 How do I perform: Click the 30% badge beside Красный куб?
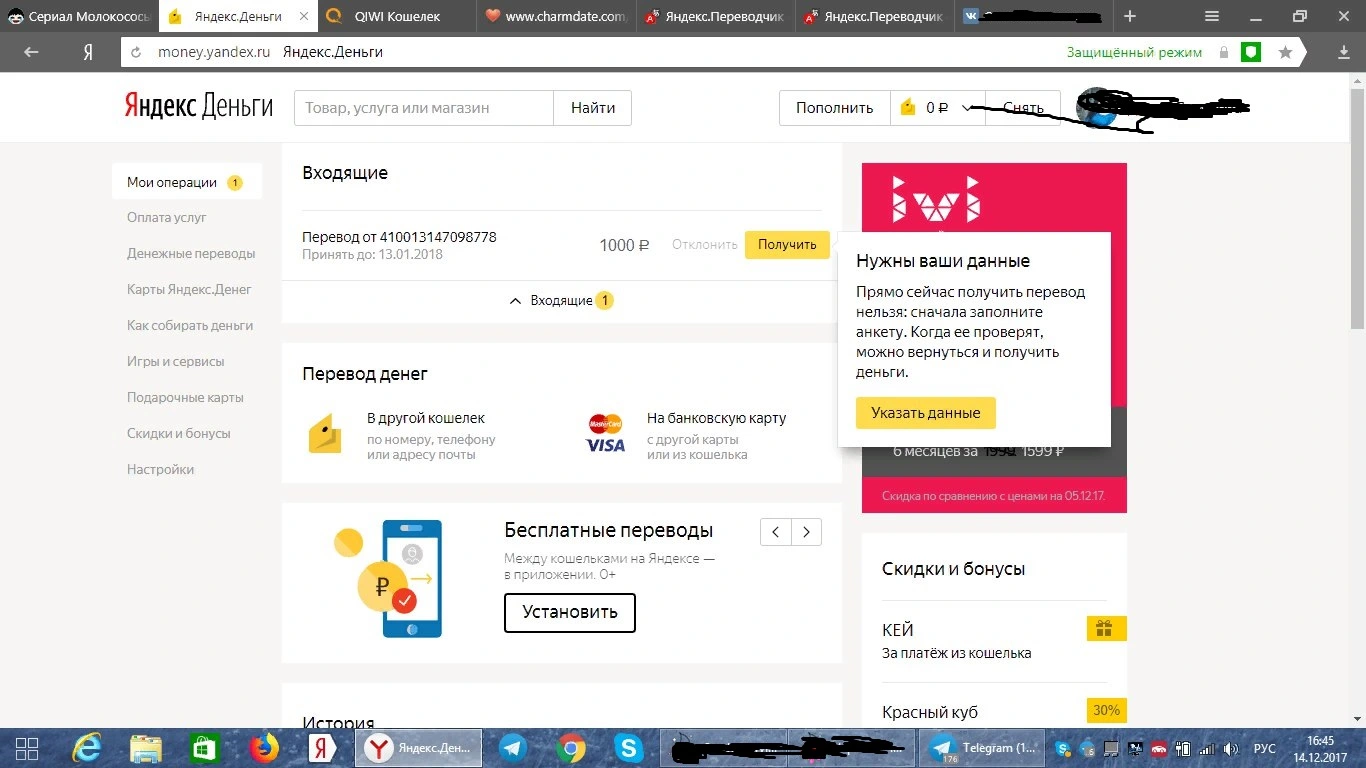coord(1106,711)
